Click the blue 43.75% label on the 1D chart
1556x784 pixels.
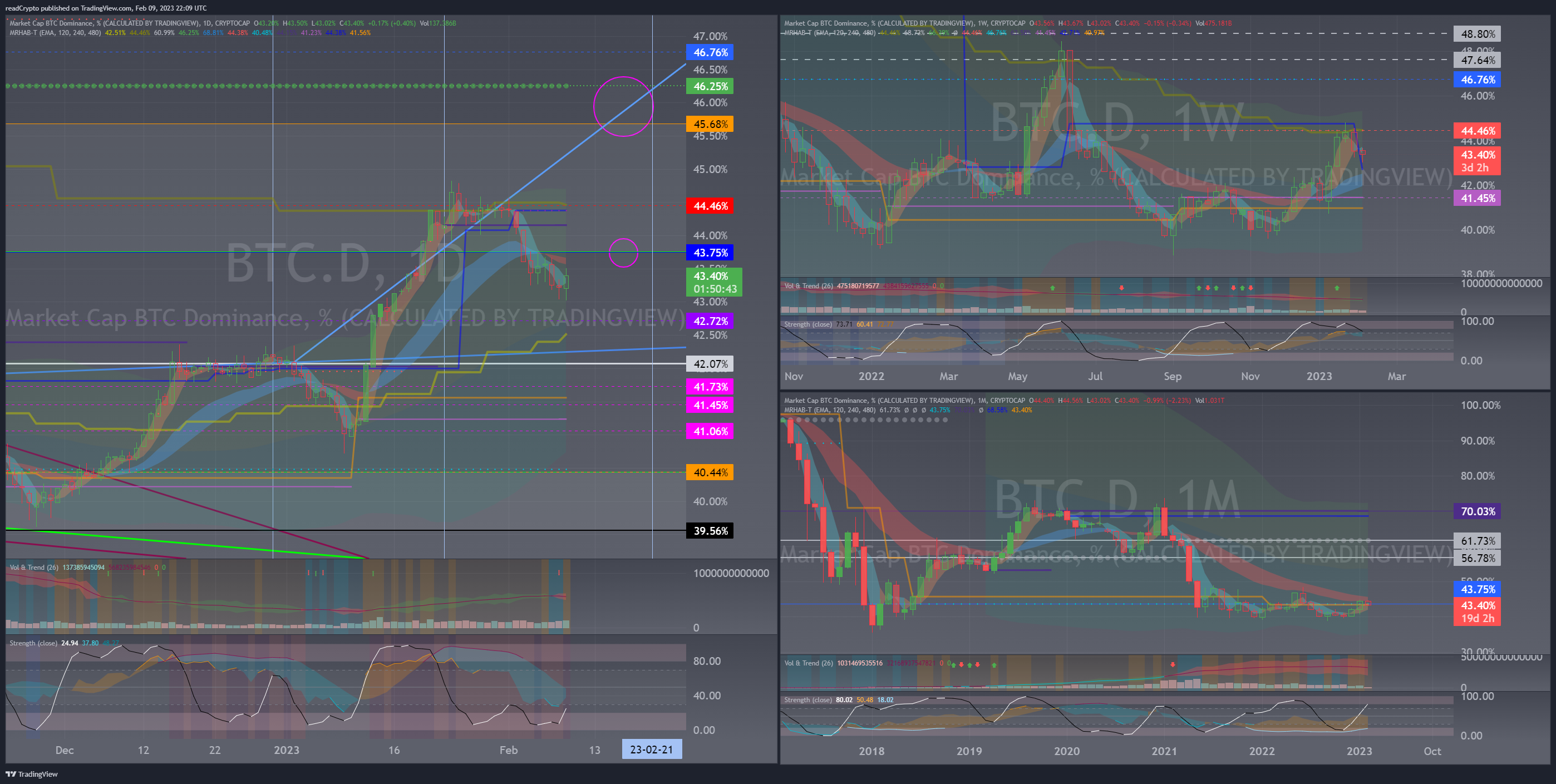point(710,253)
